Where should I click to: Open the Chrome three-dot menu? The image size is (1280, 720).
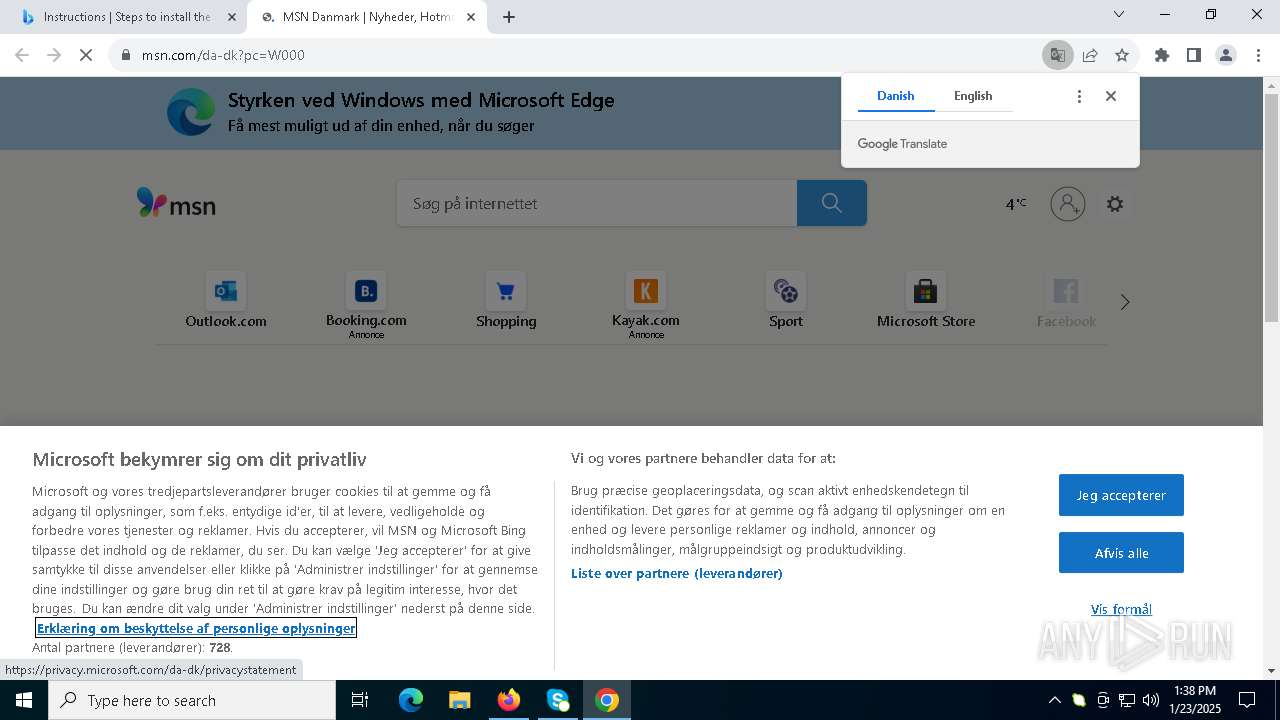[x=1257, y=55]
